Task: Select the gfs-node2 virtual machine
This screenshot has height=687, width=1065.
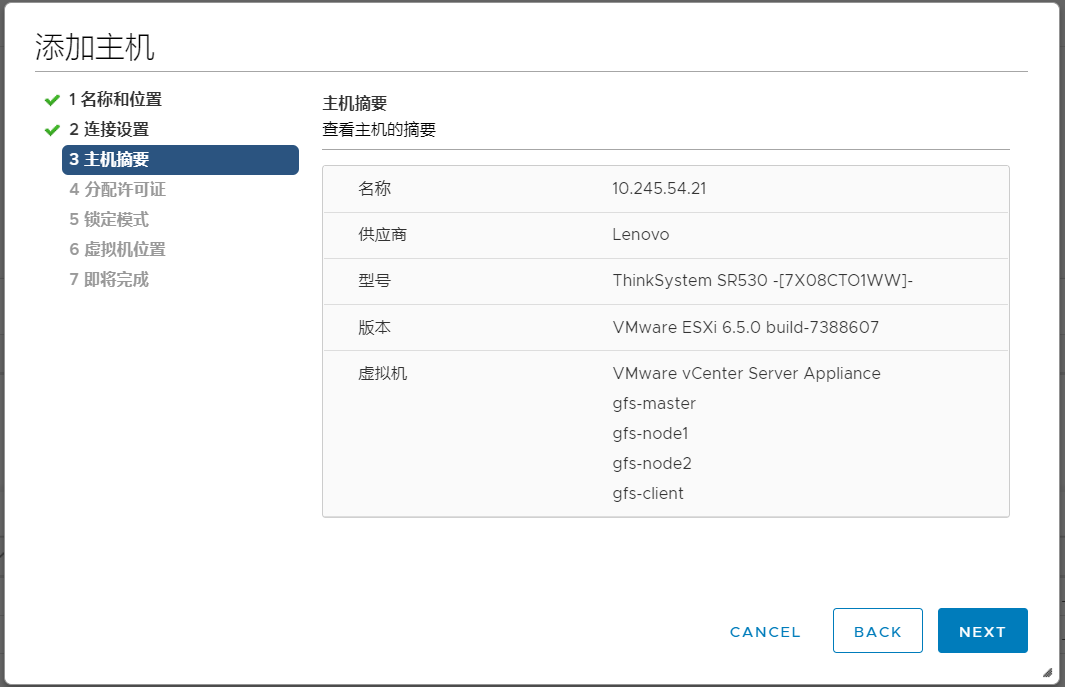Action: pos(651,463)
